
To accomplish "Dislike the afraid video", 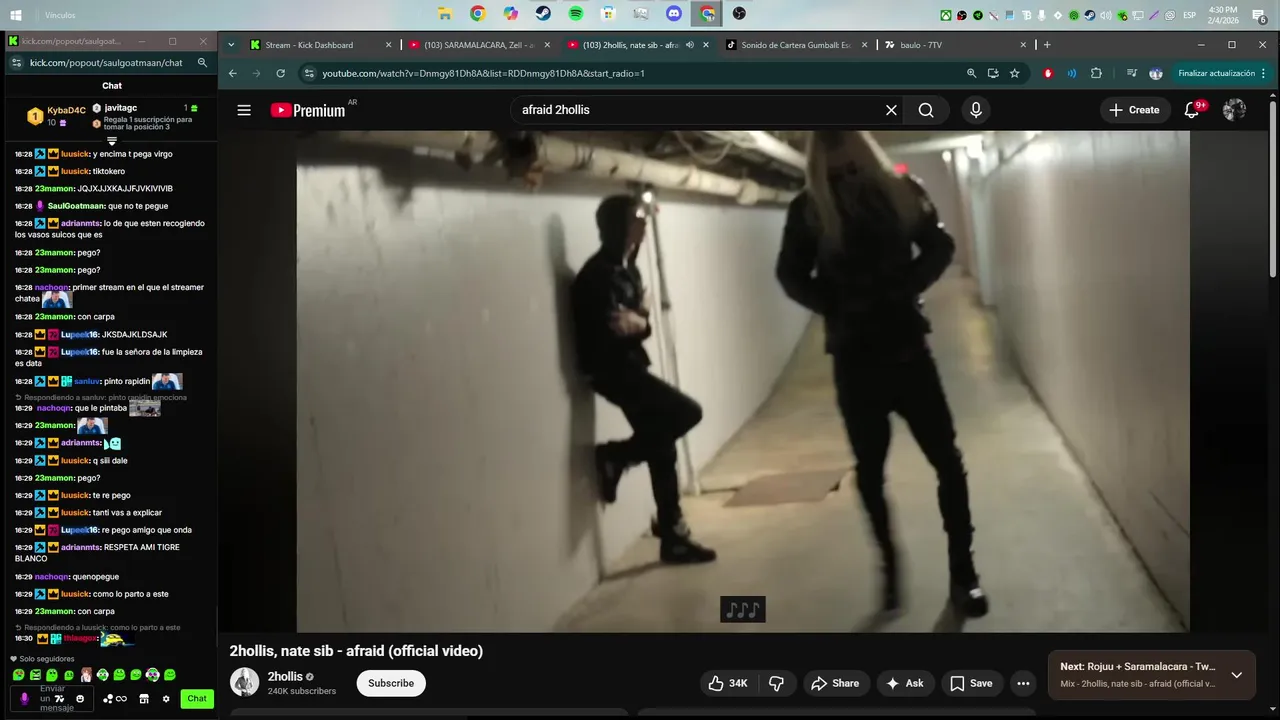I will (x=776, y=683).
